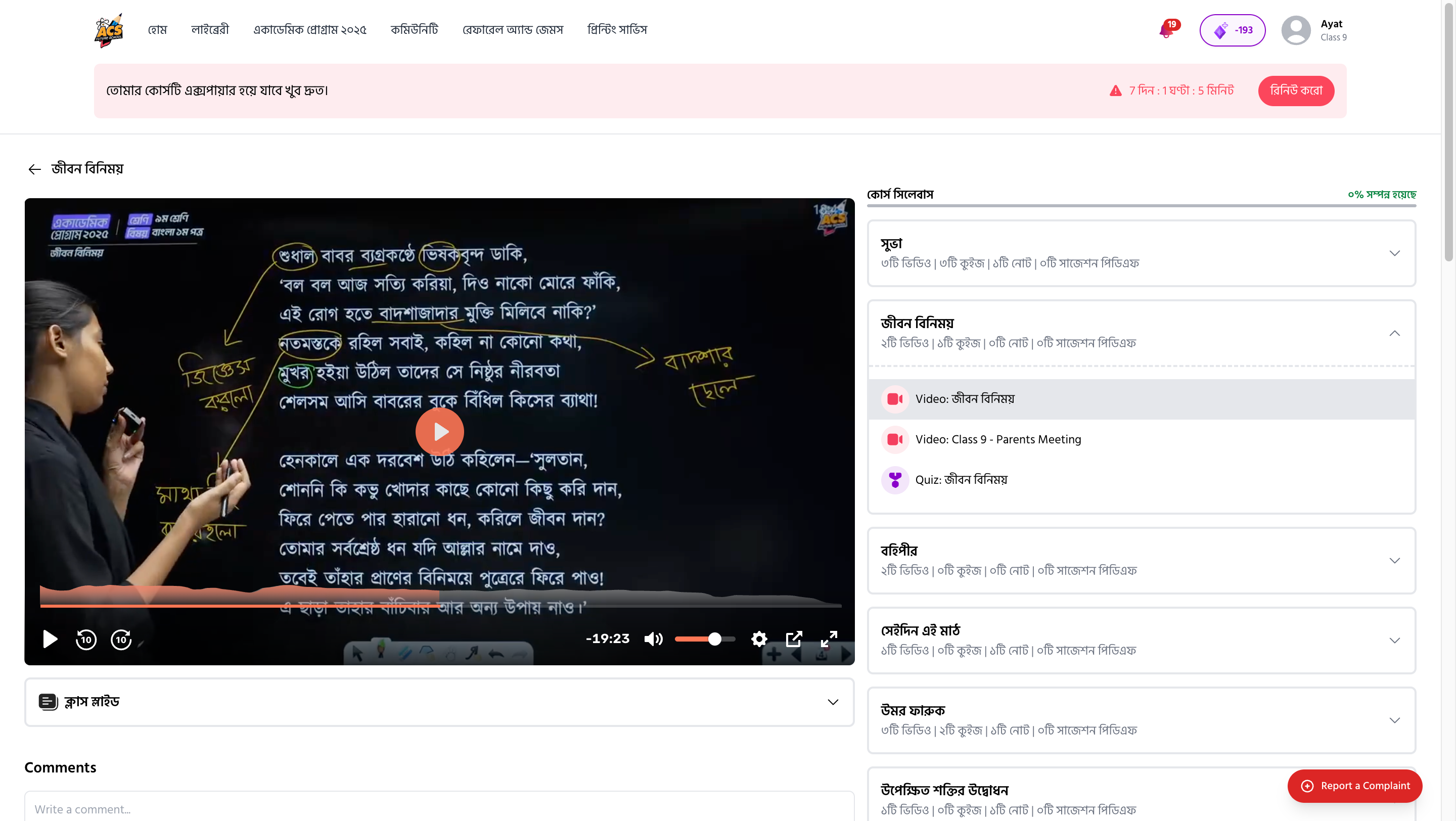Adjust the volume slider knob
This screenshot has height=821, width=1456.
click(x=714, y=639)
